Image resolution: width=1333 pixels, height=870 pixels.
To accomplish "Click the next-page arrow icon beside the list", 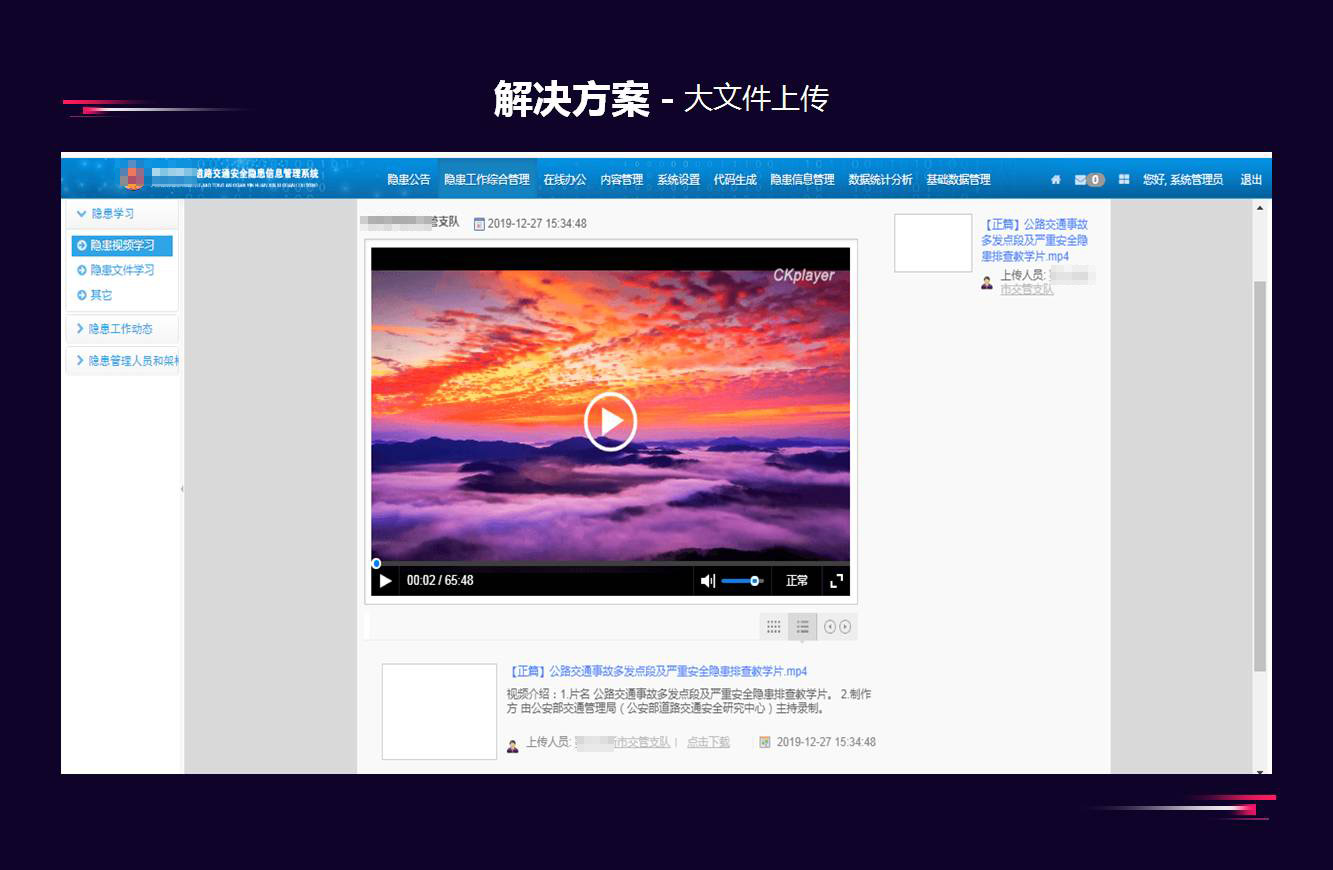I will click(845, 626).
